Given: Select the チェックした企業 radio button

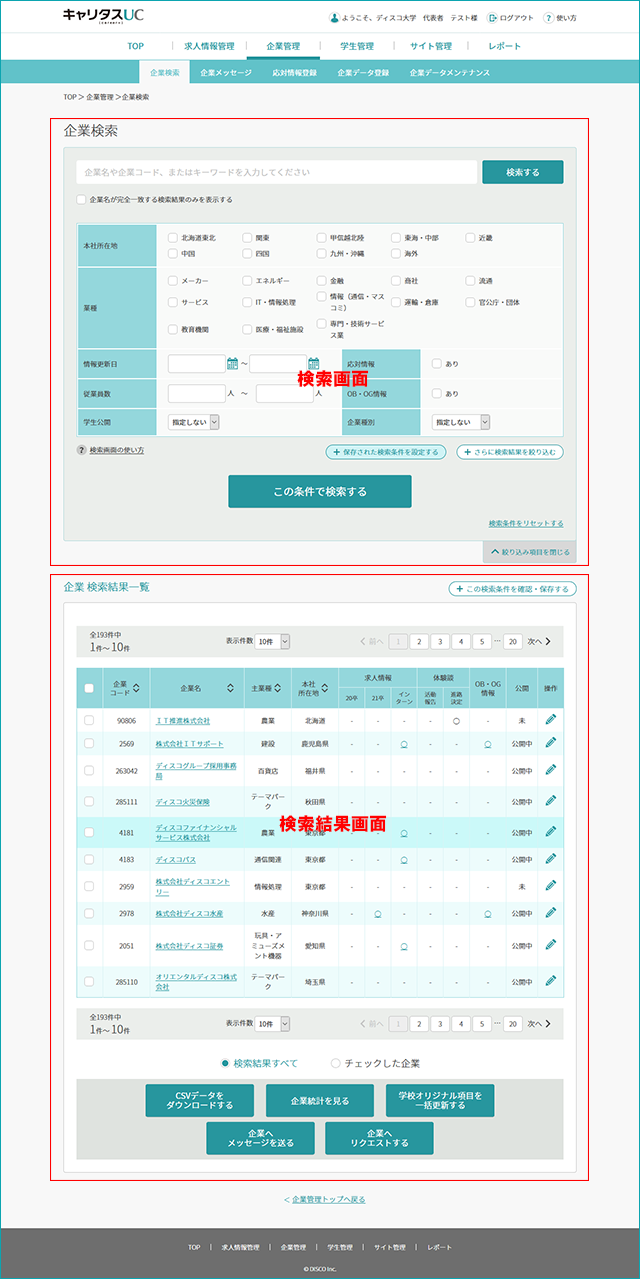Looking at the screenshot, I should (336, 1063).
